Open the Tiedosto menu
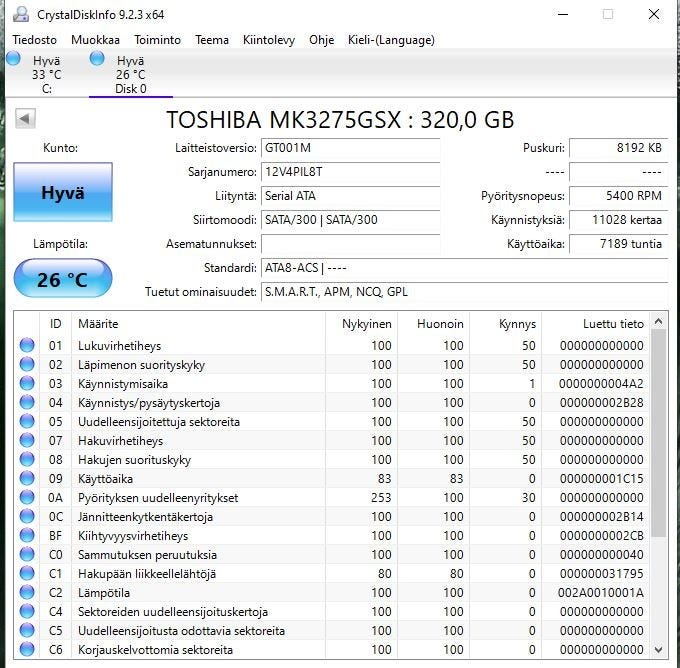 35,40
